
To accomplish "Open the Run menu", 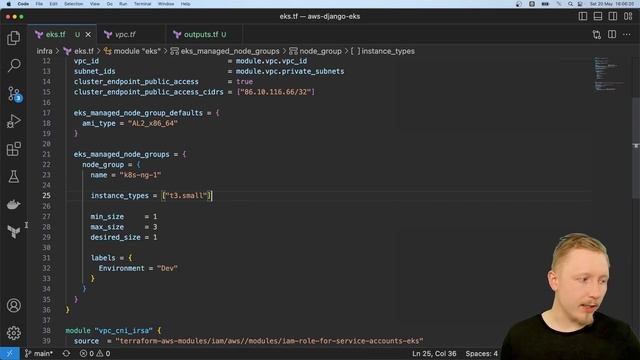I will 123,4.
